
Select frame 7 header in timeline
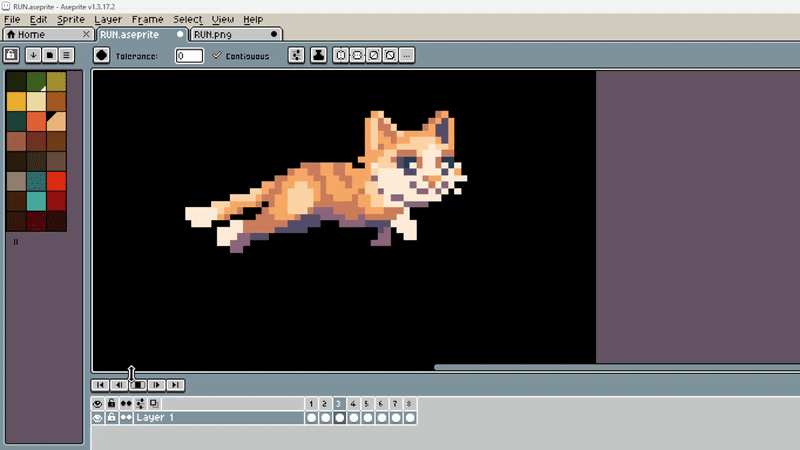point(395,404)
